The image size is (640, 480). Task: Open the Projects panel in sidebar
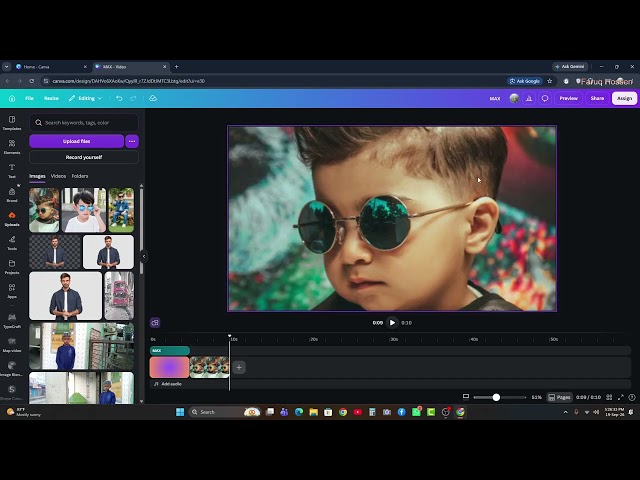pos(12,267)
